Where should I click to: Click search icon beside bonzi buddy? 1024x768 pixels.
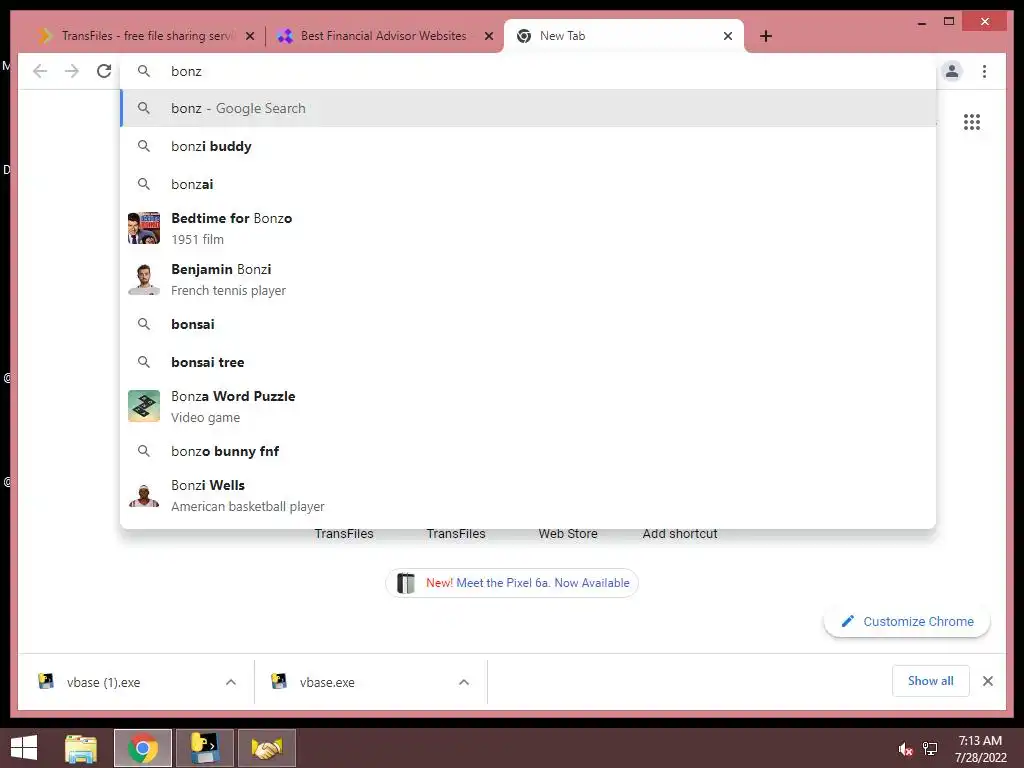coord(144,146)
